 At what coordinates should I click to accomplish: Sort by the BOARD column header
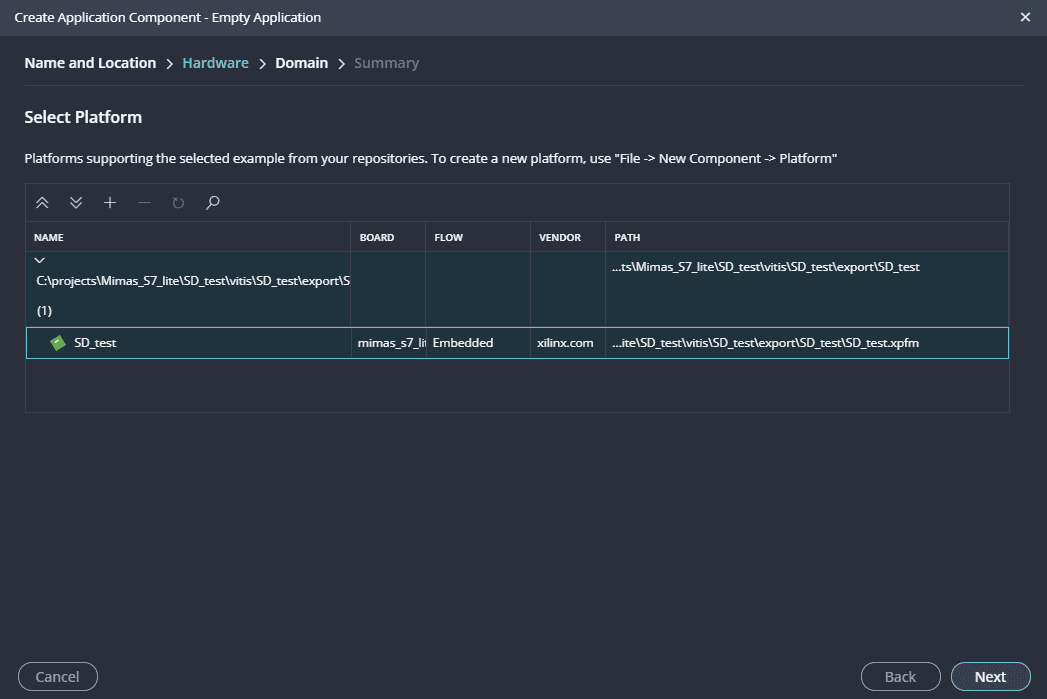376,238
